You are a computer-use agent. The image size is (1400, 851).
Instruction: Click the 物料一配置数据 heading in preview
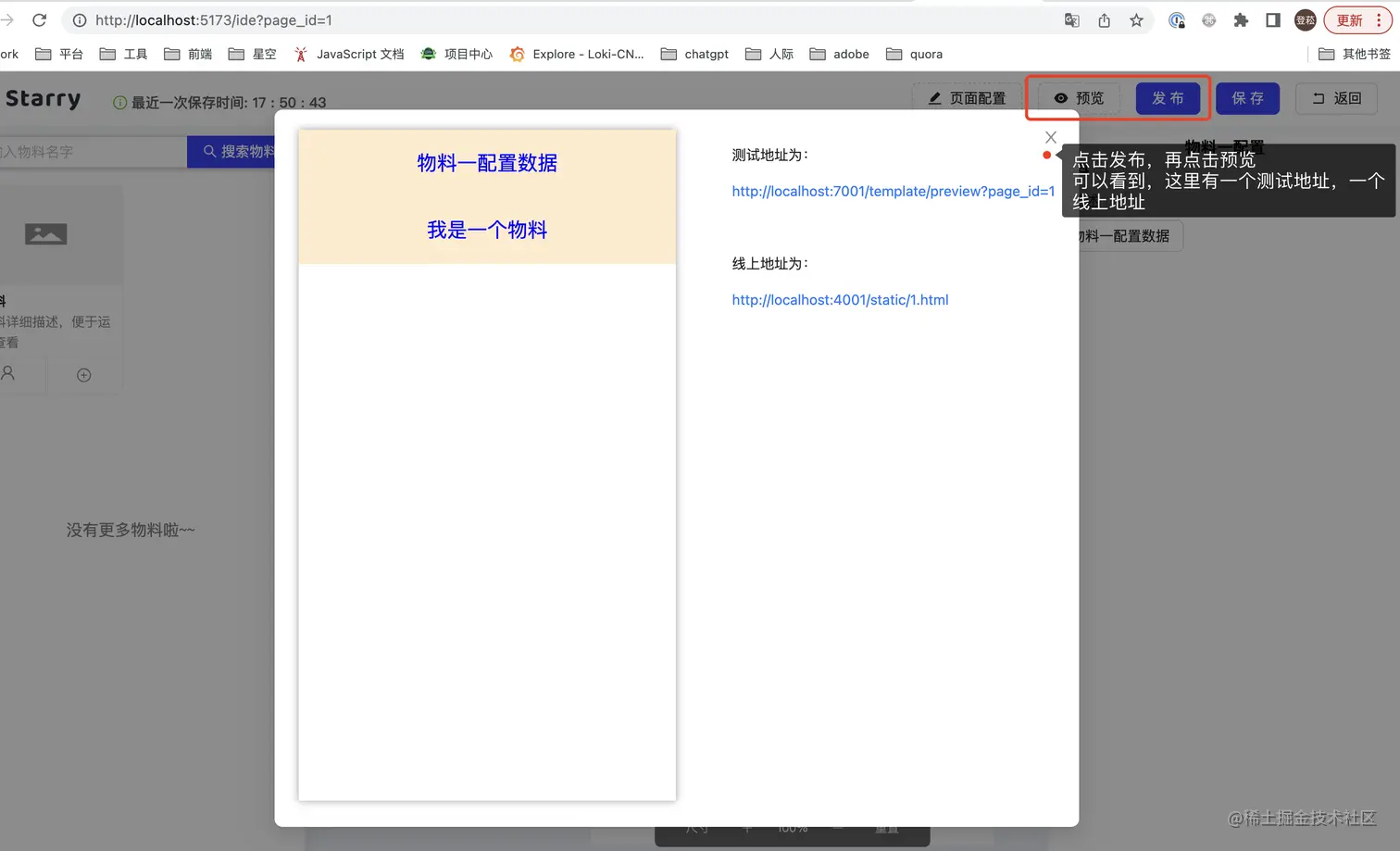click(487, 163)
